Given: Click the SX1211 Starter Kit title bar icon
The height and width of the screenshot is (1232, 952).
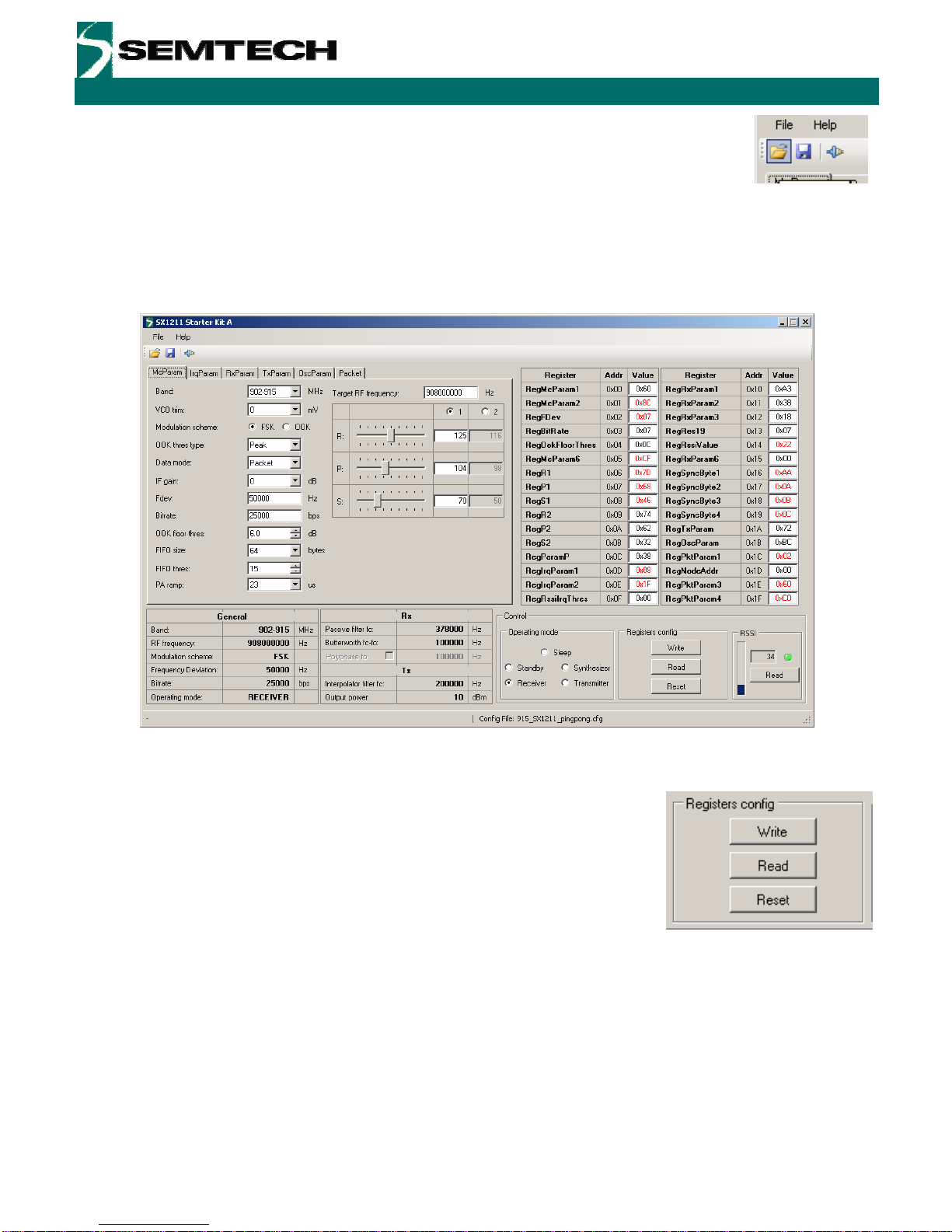Looking at the screenshot, I should [x=149, y=322].
